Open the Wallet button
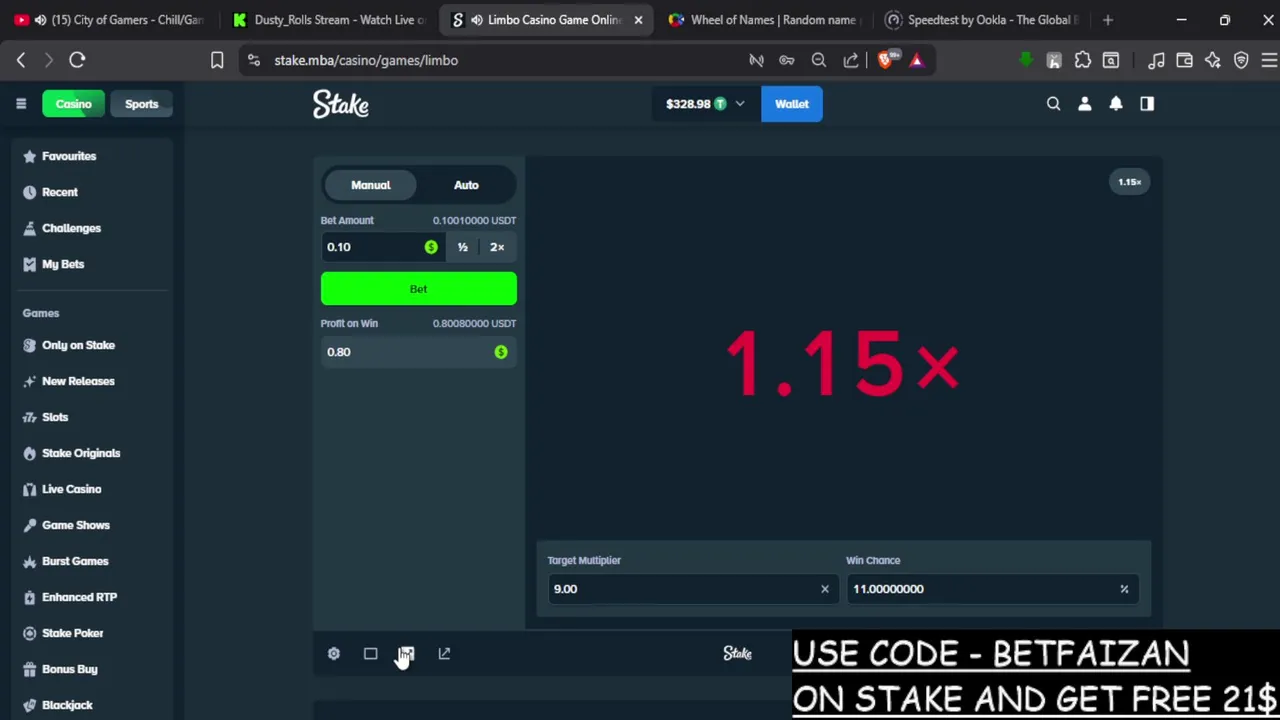The width and height of the screenshot is (1280, 720). tap(791, 104)
